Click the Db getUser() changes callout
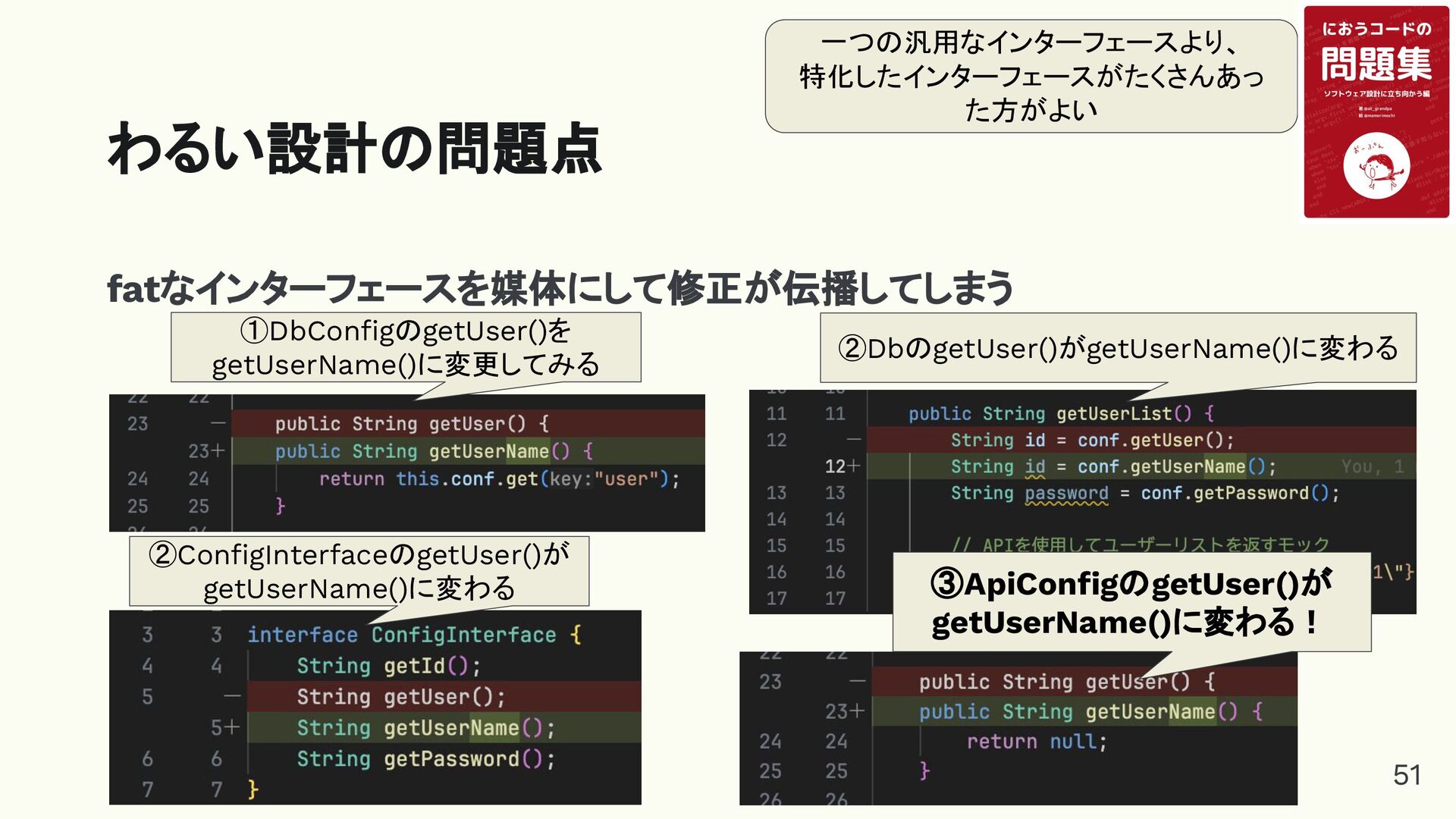Screen dimensions: 1456x819 tap(1117, 348)
